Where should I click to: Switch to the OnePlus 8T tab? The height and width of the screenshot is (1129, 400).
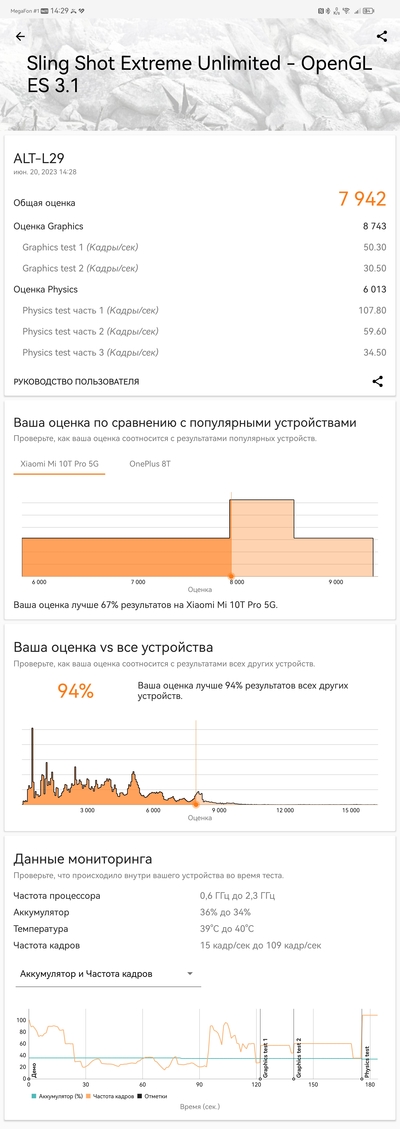point(150,464)
